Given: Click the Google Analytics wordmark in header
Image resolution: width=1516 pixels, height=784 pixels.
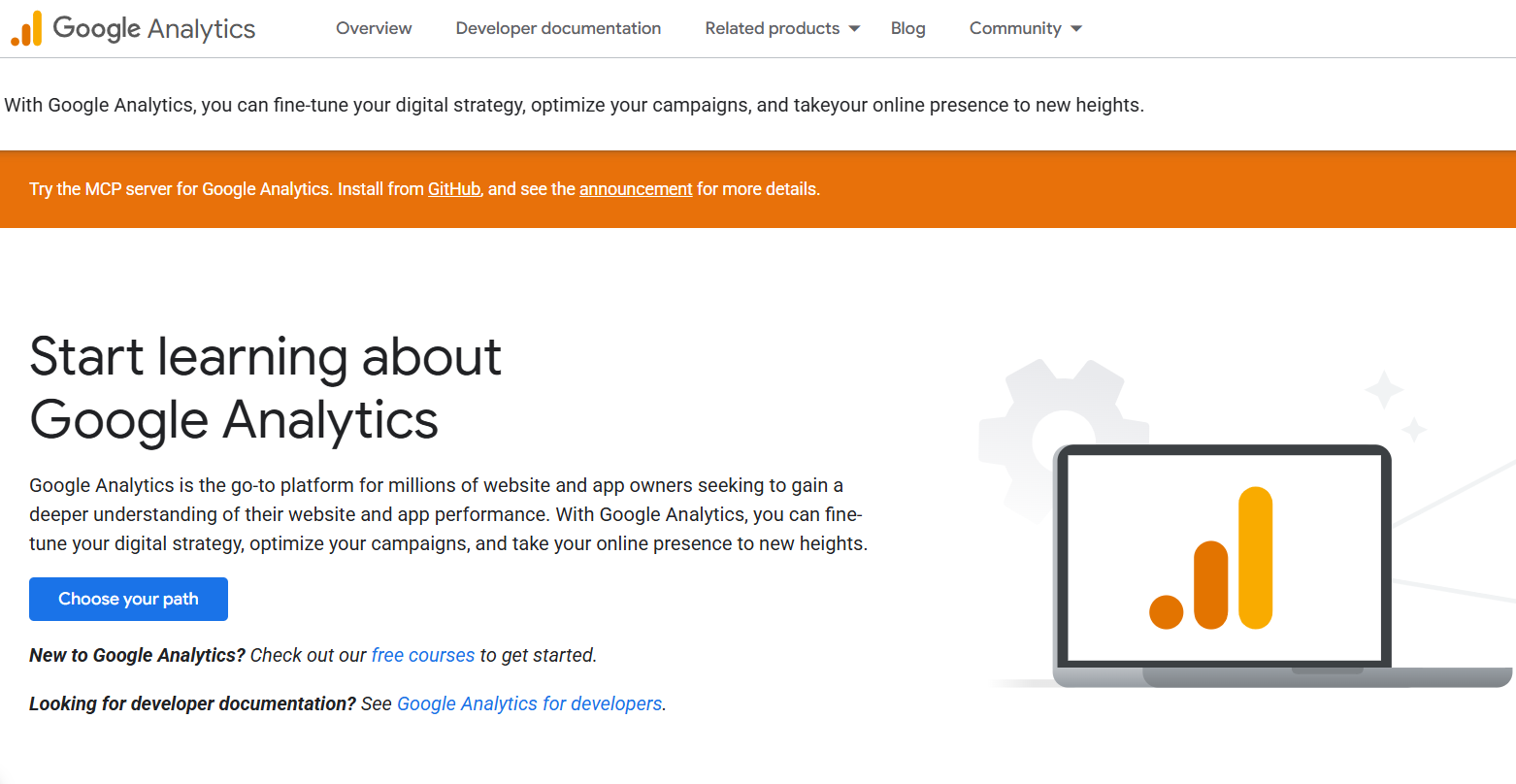Looking at the screenshot, I should (154, 29).
